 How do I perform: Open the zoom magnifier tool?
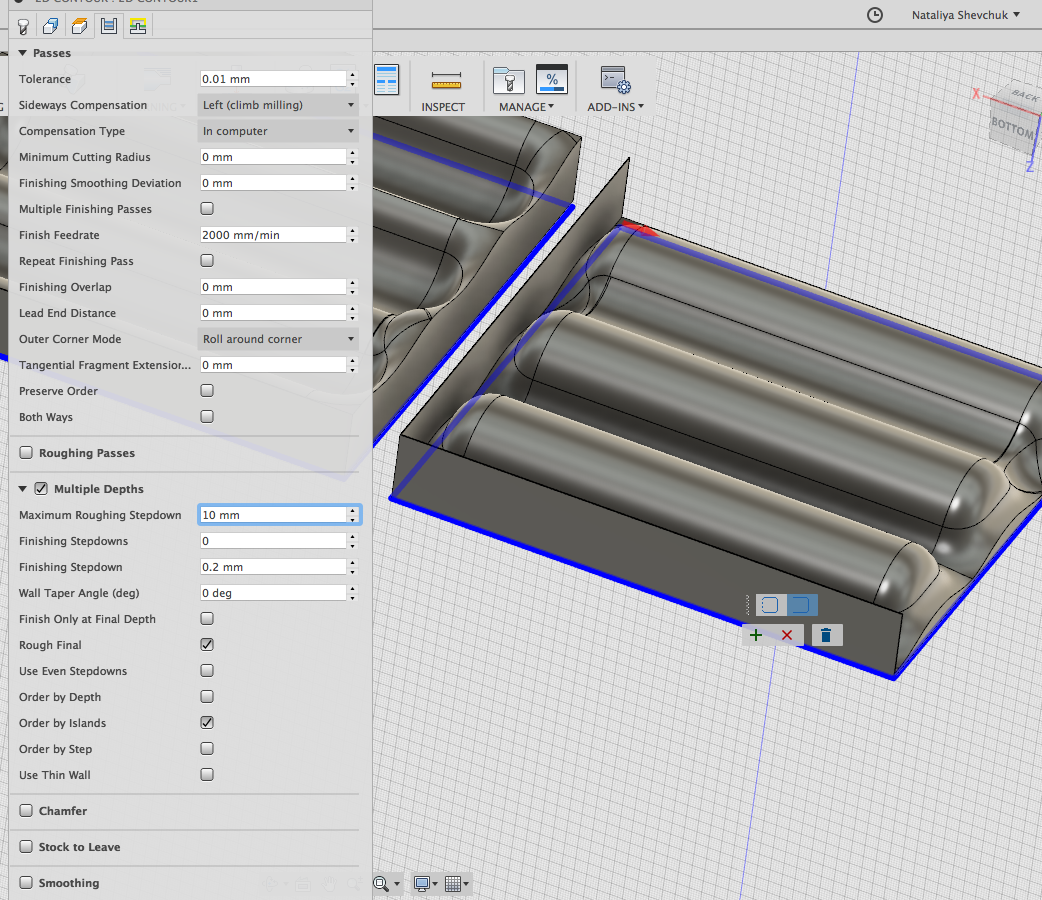tap(381, 883)
